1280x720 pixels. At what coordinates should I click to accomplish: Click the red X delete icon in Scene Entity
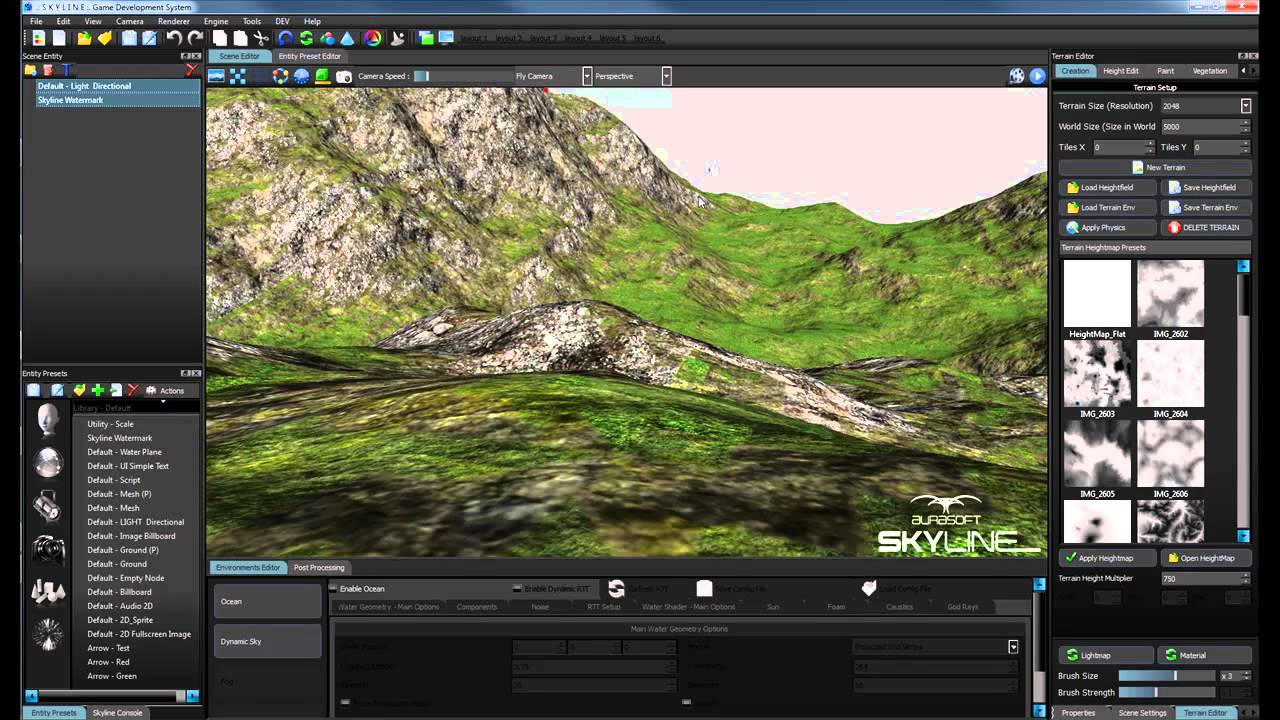coord(192,70)
